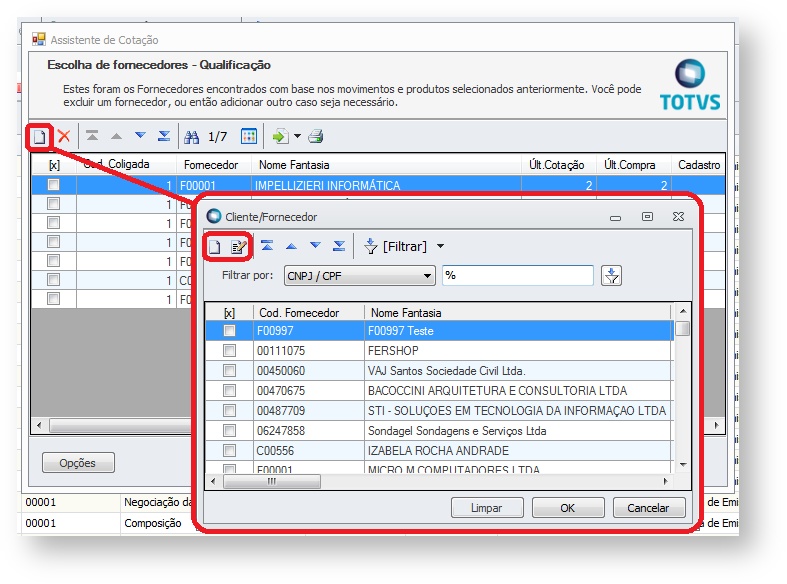Go to the first record in the Cliente/Fornecedor dialog
Image resolution: width=787 pixels, height=584 pixels.
click(267, 246)
